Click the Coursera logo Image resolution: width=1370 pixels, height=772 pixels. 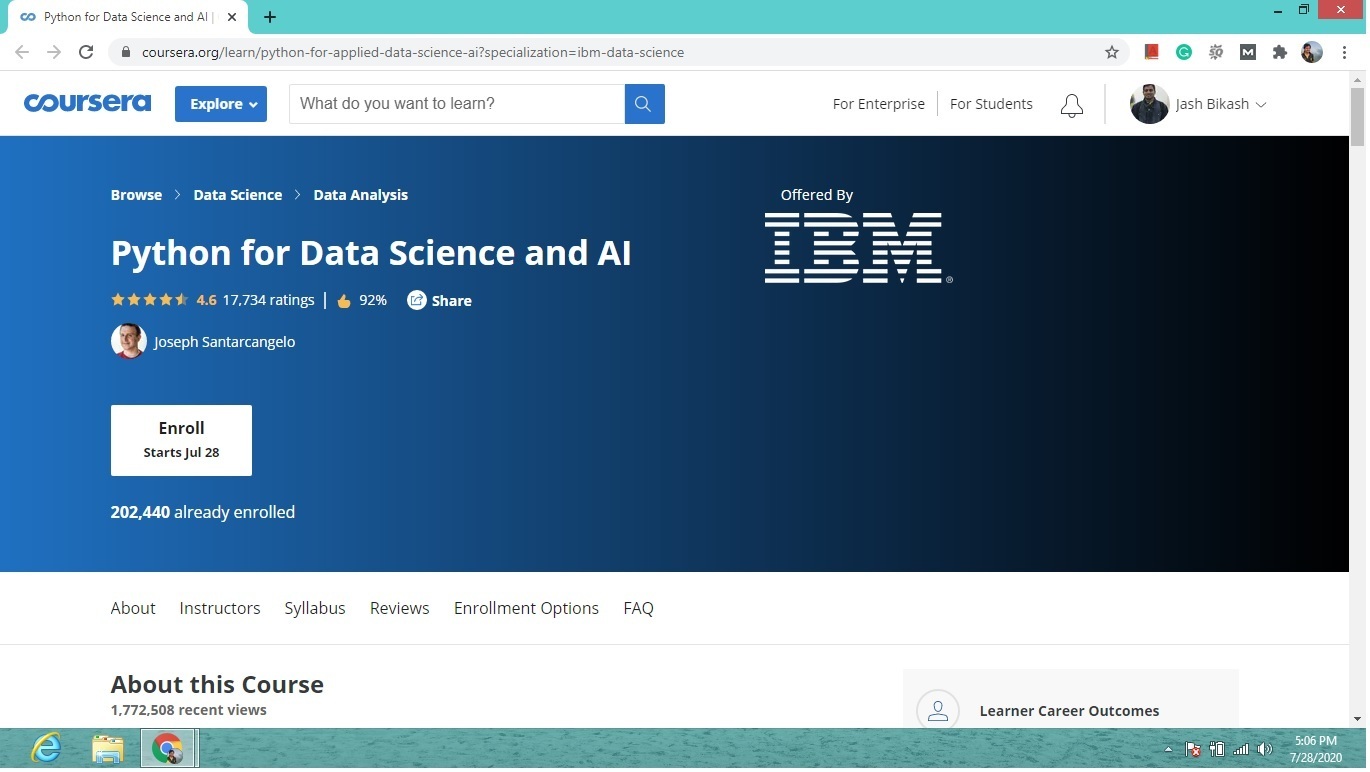[87, 103]
